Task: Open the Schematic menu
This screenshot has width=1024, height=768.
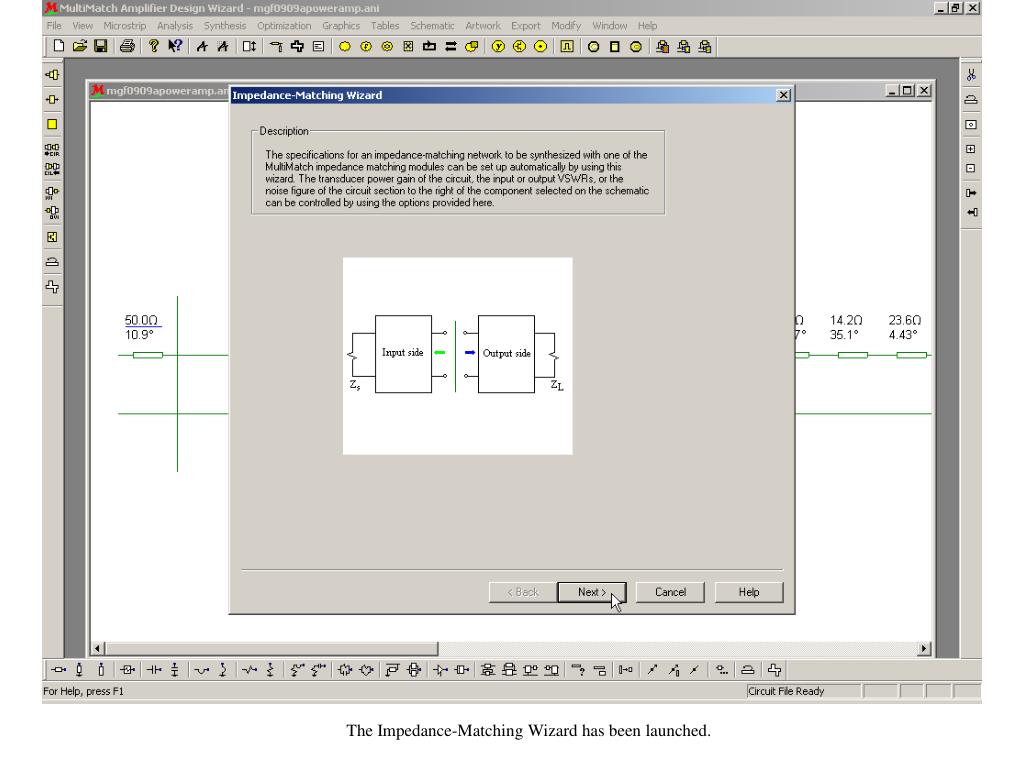Action: pos(432,25)
